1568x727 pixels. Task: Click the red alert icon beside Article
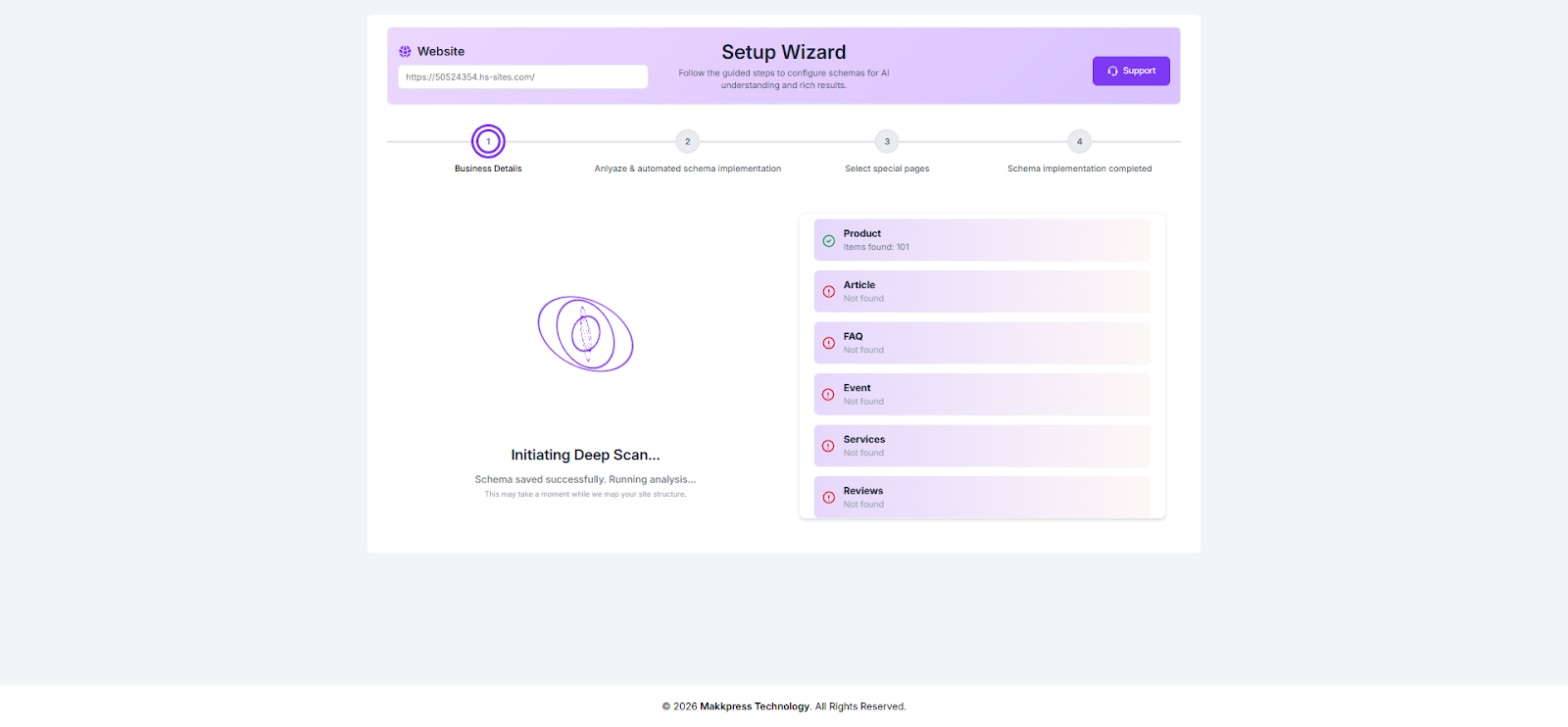click(x=829, y=292)
